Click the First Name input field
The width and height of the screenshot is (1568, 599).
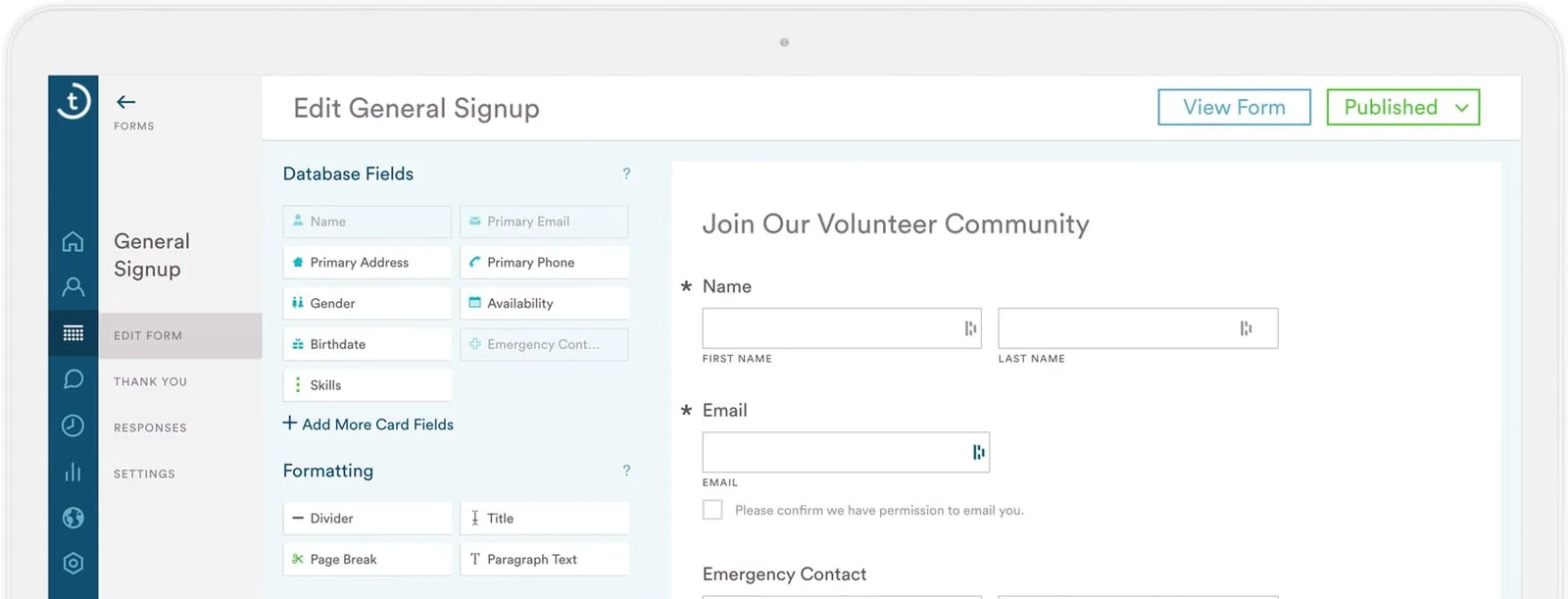[842, 328]
